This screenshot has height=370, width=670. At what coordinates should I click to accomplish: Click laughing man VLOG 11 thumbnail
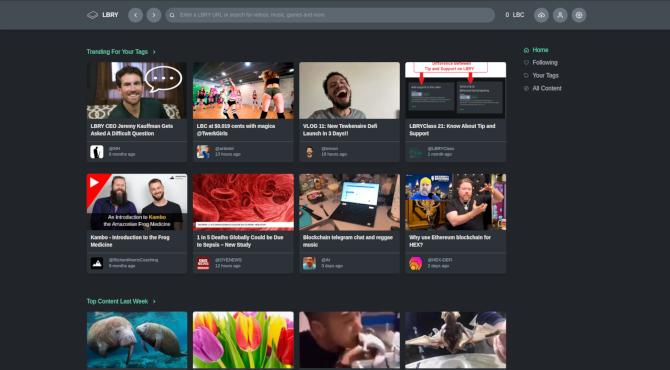[x=349, y=91]
